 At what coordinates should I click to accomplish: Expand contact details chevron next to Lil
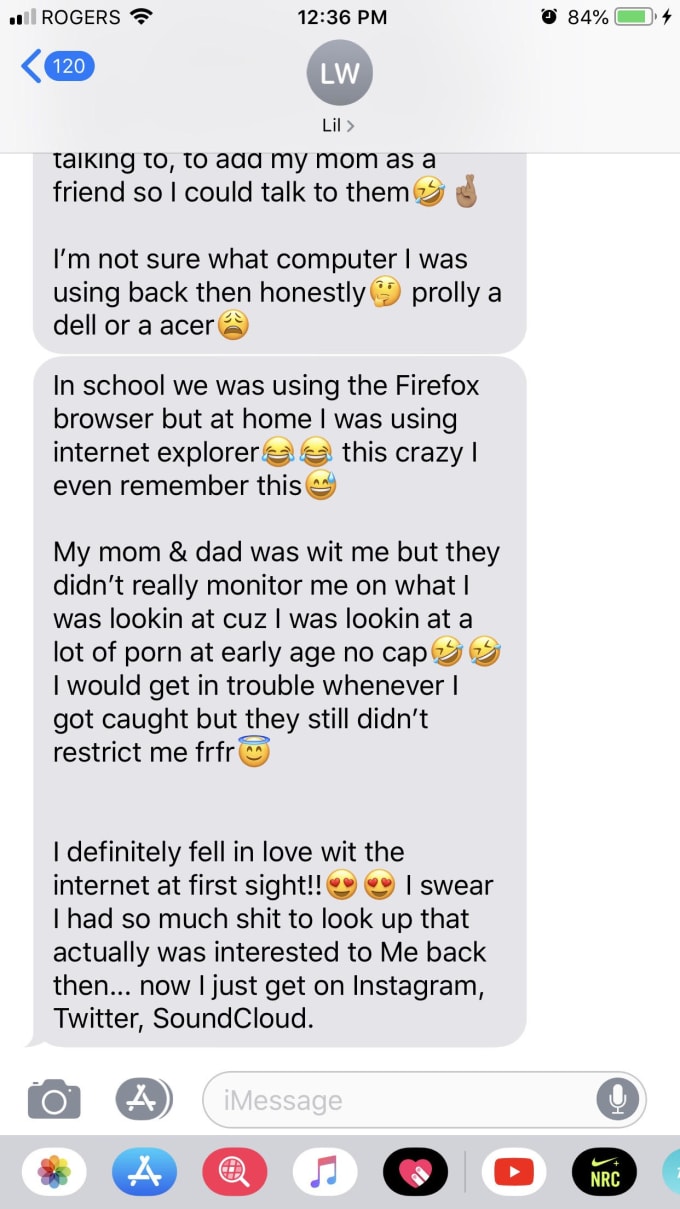350,126
